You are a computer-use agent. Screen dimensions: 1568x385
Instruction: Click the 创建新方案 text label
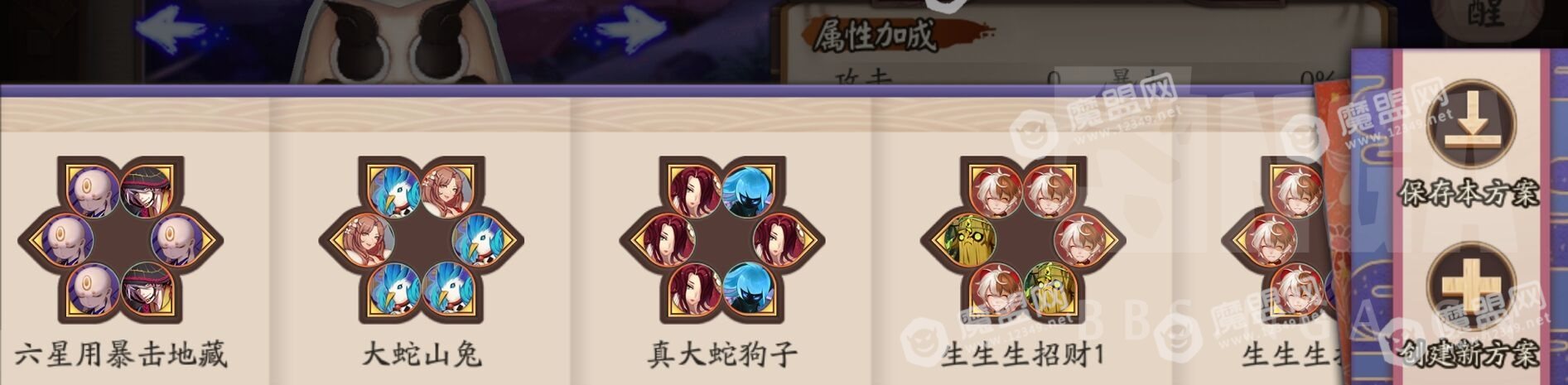[1469, 354]
